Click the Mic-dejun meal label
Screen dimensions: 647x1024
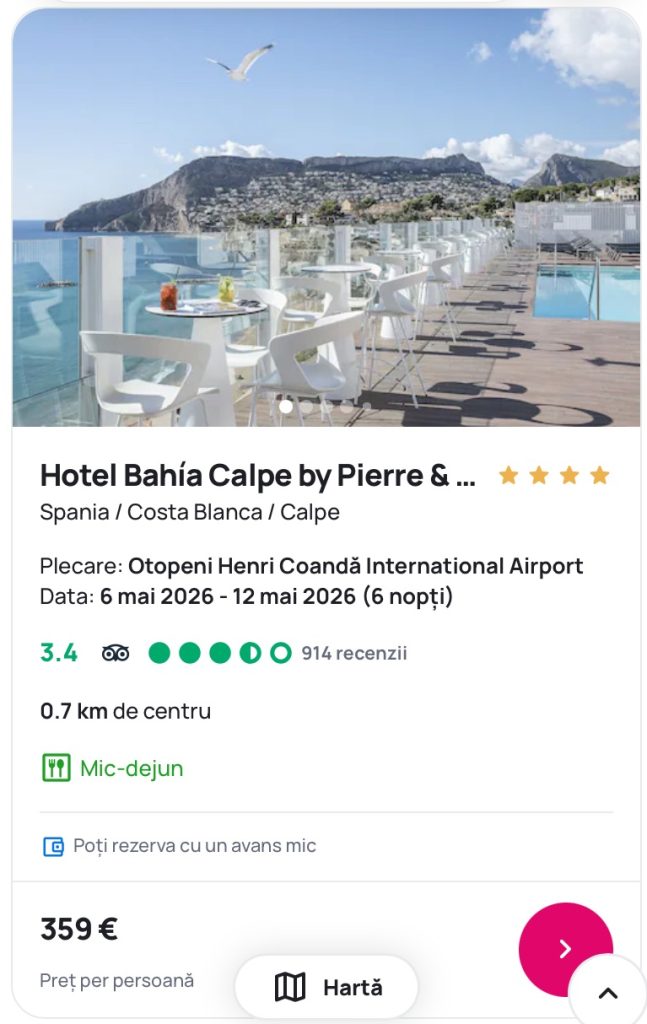point(132,768)
